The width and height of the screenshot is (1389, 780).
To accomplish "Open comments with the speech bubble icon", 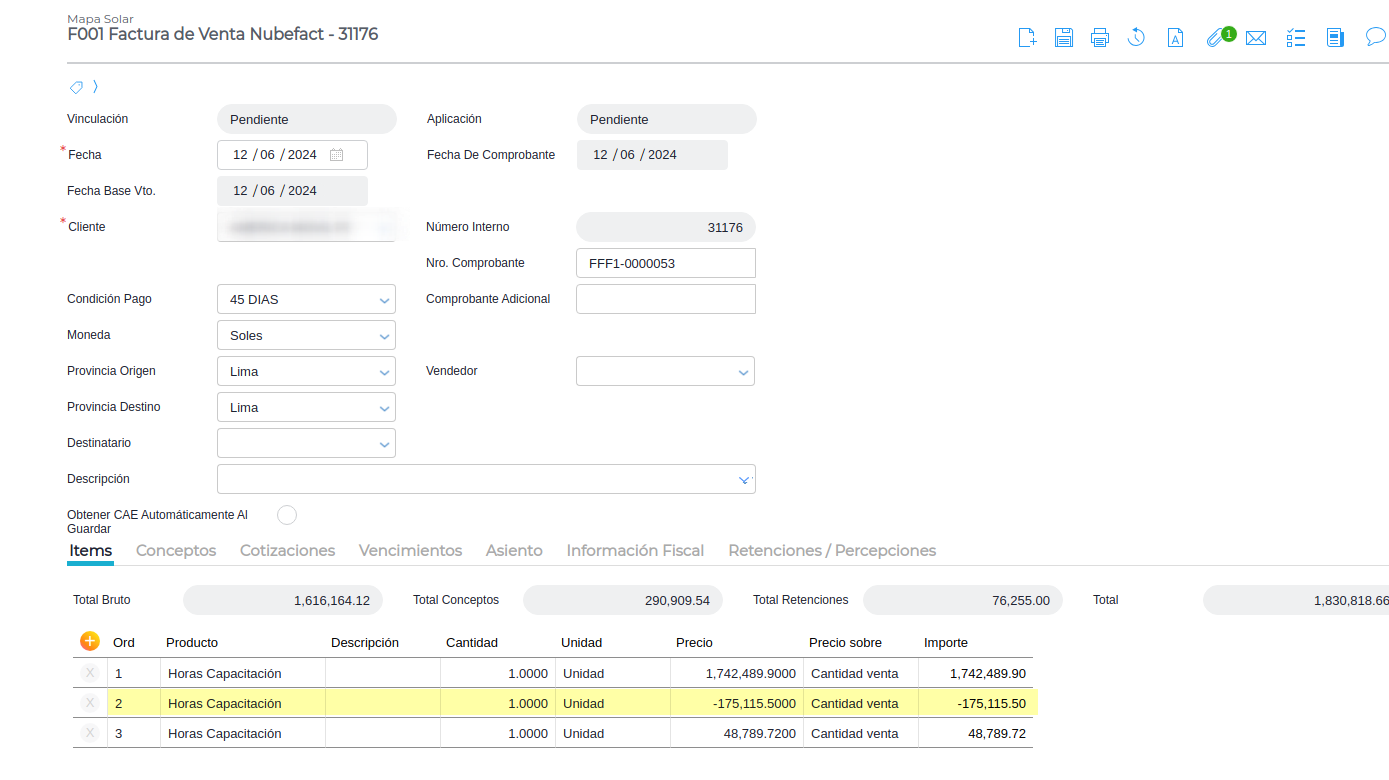I will point(1376,38).
